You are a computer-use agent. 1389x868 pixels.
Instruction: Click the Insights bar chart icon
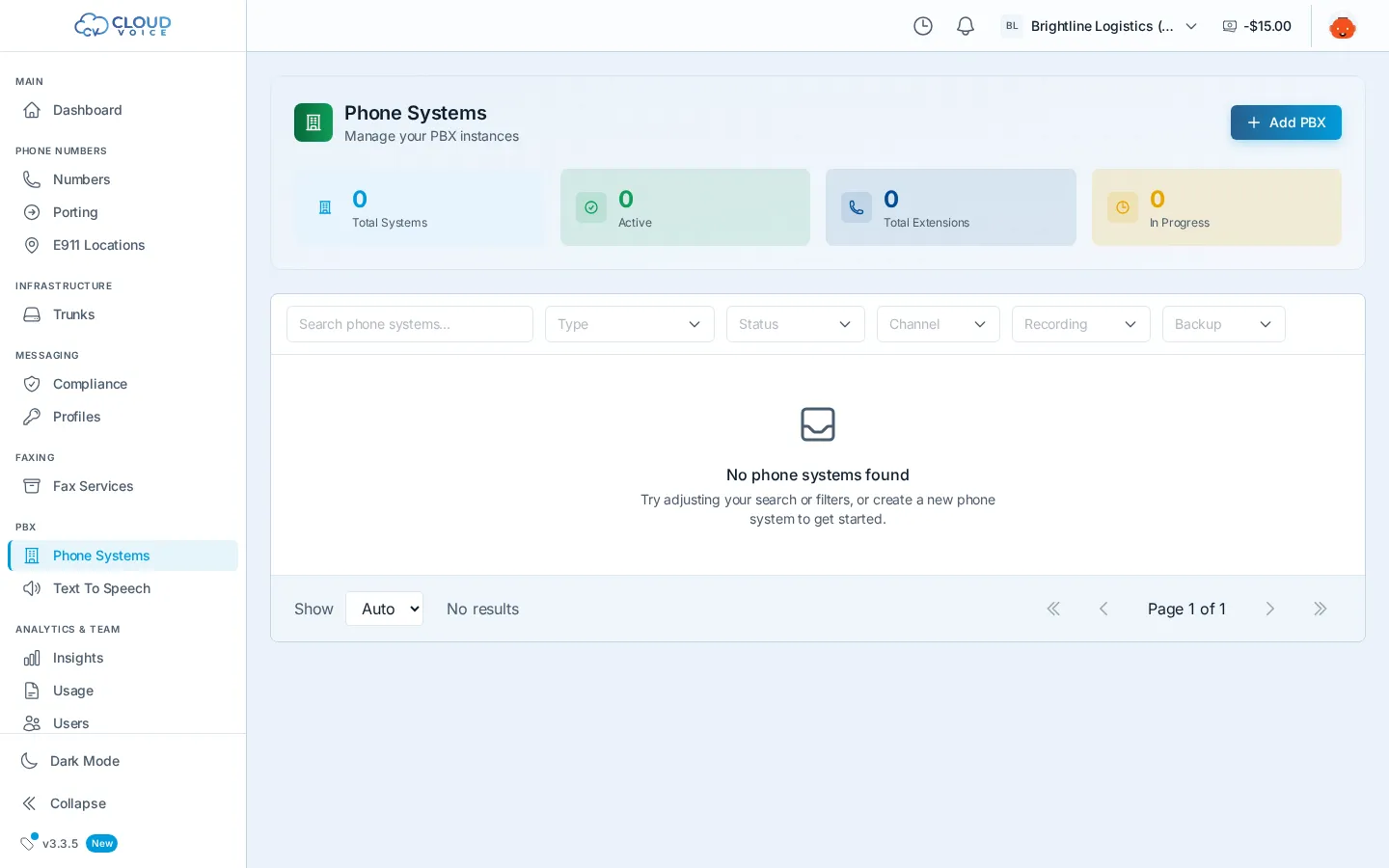coord(32,658)
